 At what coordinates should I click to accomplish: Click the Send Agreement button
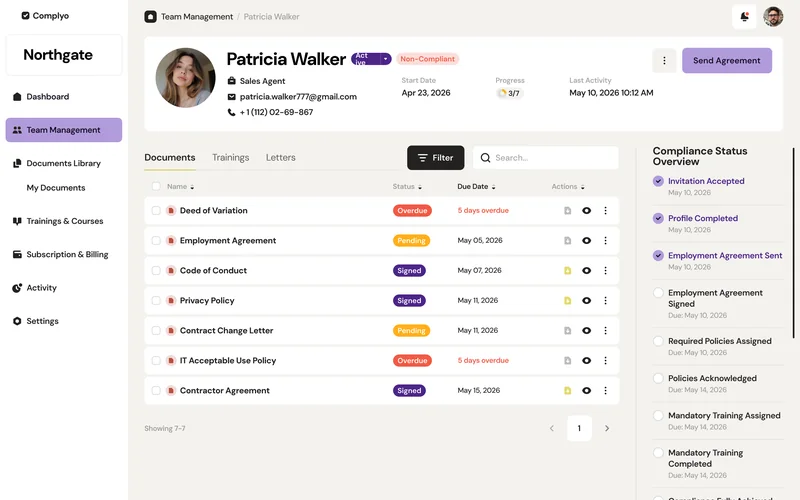tap(727, 61)
